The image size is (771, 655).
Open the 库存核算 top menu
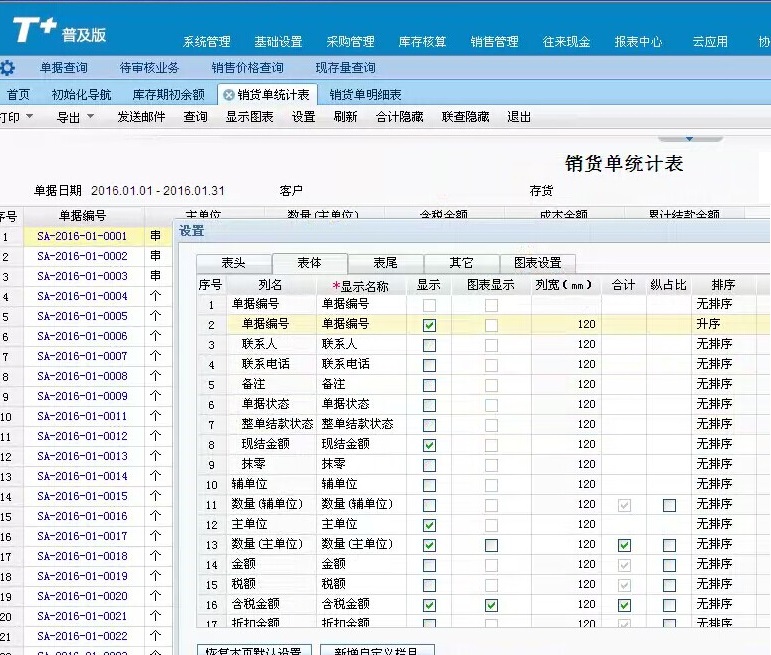[x=422, y=42]
